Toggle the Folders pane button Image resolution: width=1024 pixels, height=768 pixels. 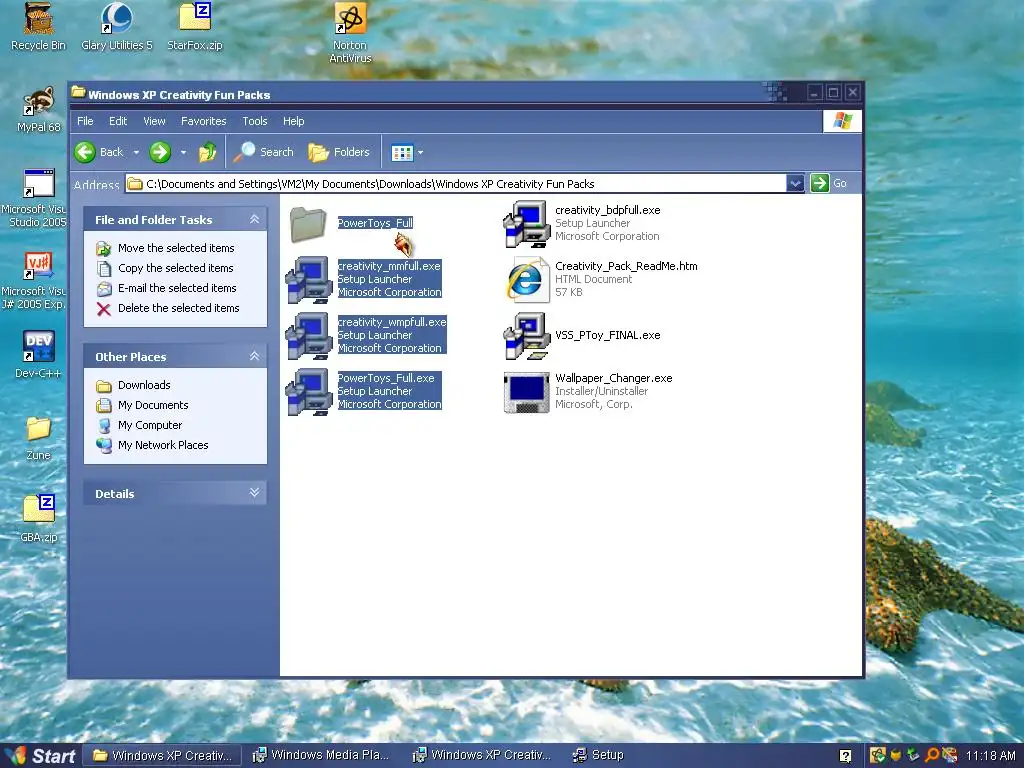340,152
